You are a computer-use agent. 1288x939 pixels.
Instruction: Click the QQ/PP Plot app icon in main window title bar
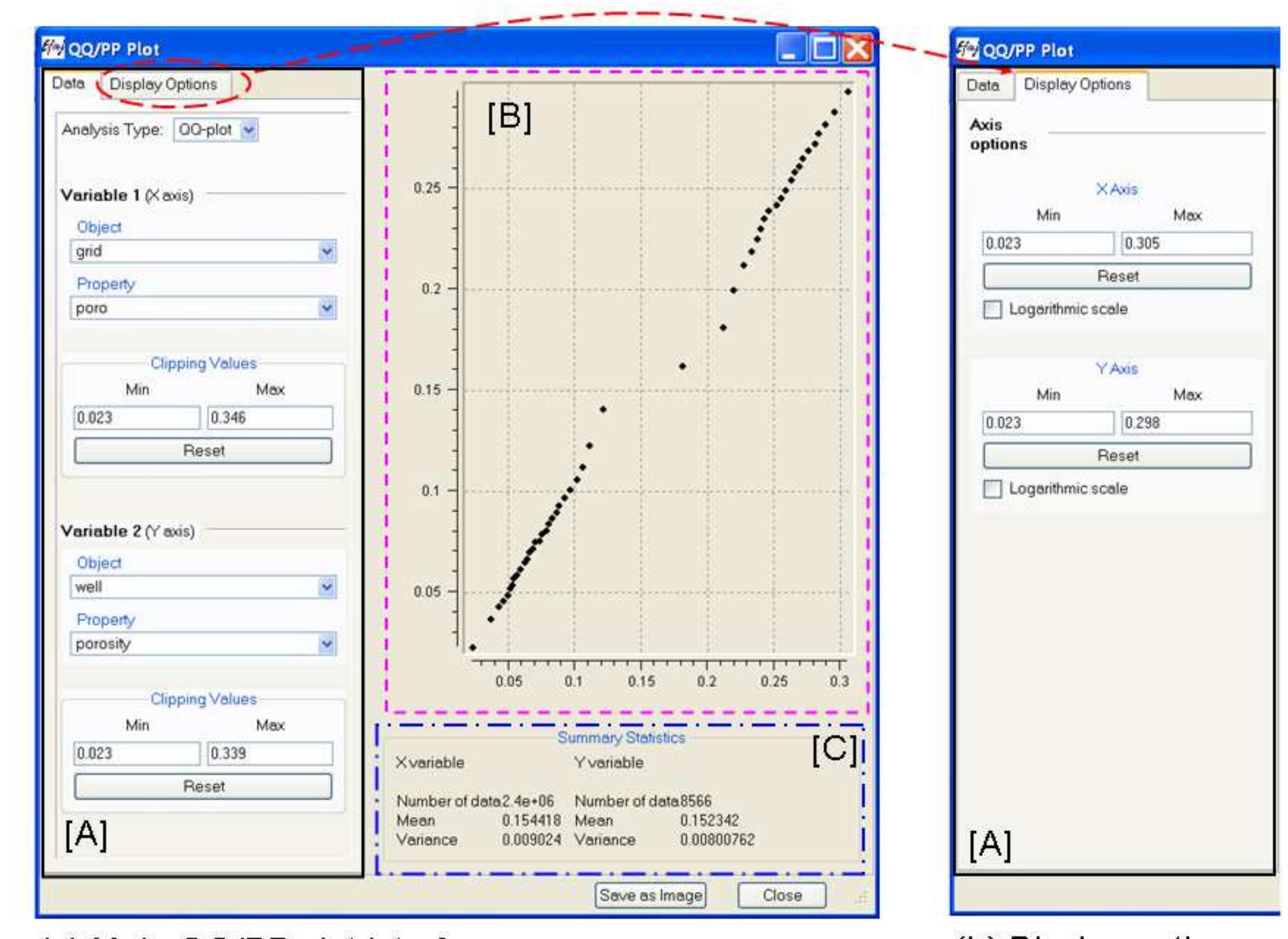53,47
